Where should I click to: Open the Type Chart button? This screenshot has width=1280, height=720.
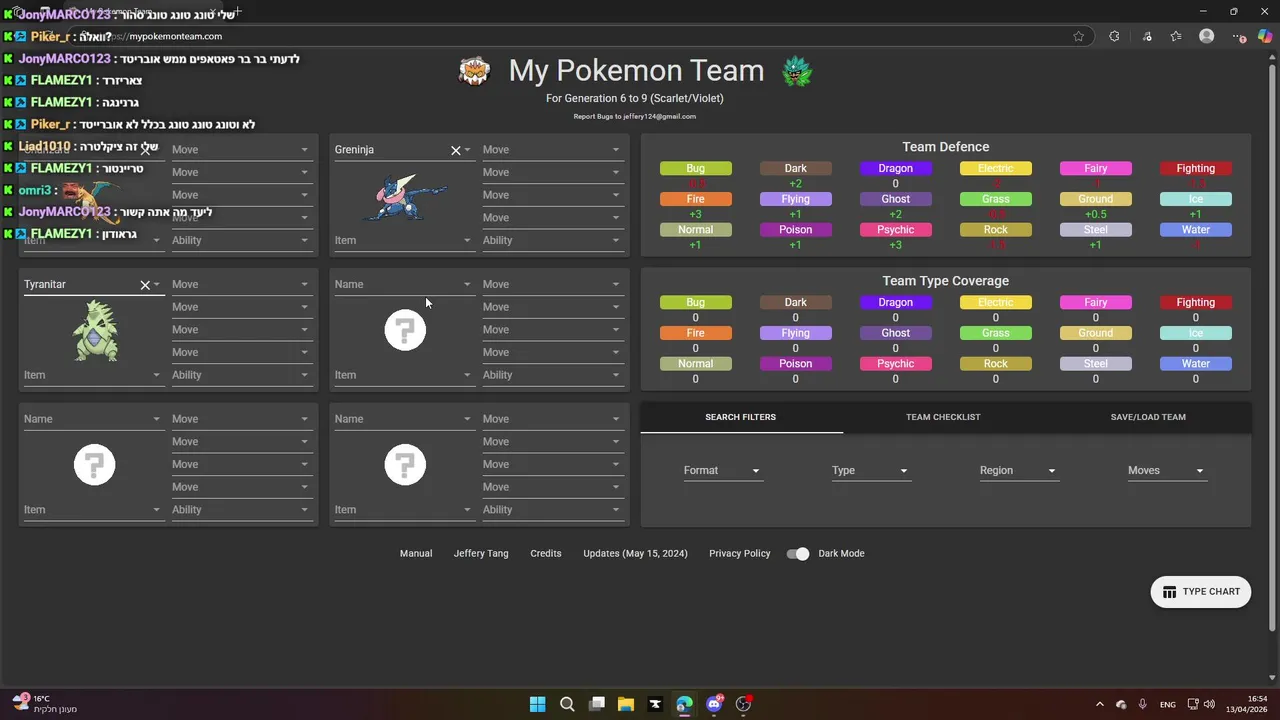[1201, 592]
